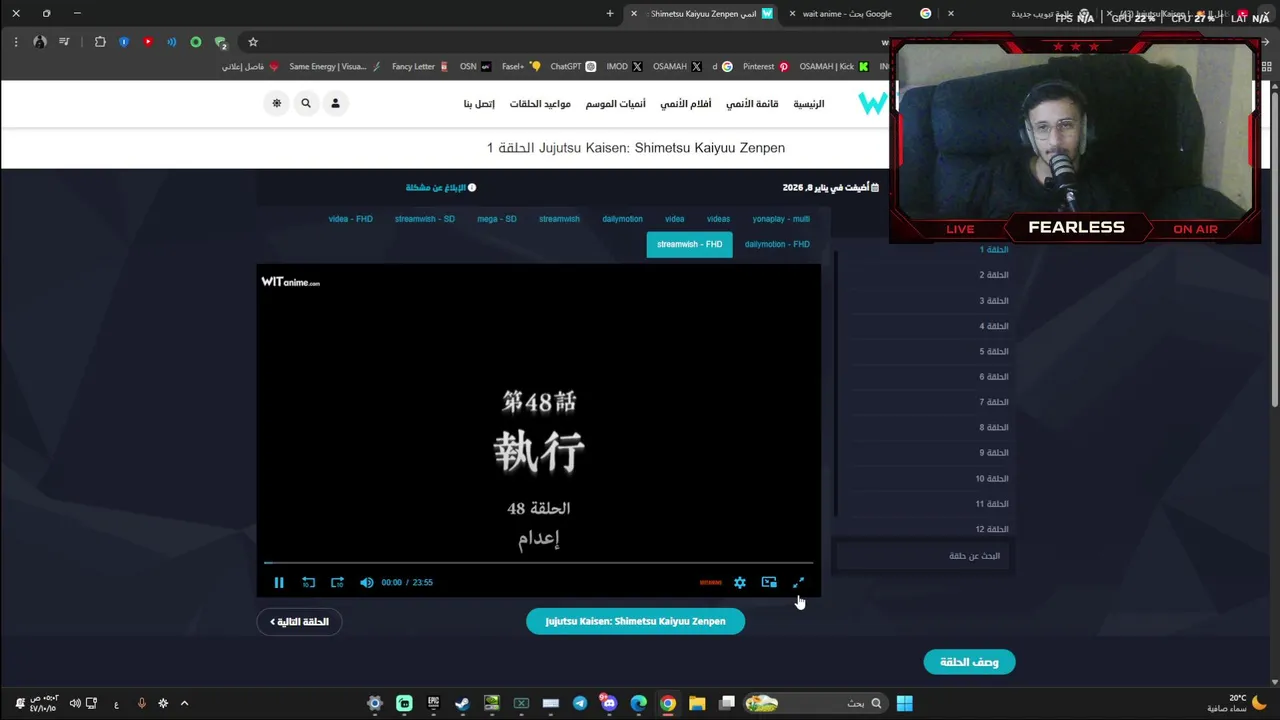The image size is (1280, 720).
Task: Close the Shimetsu Kaiyuu Zenpen tab
Action: click(633, 14)
